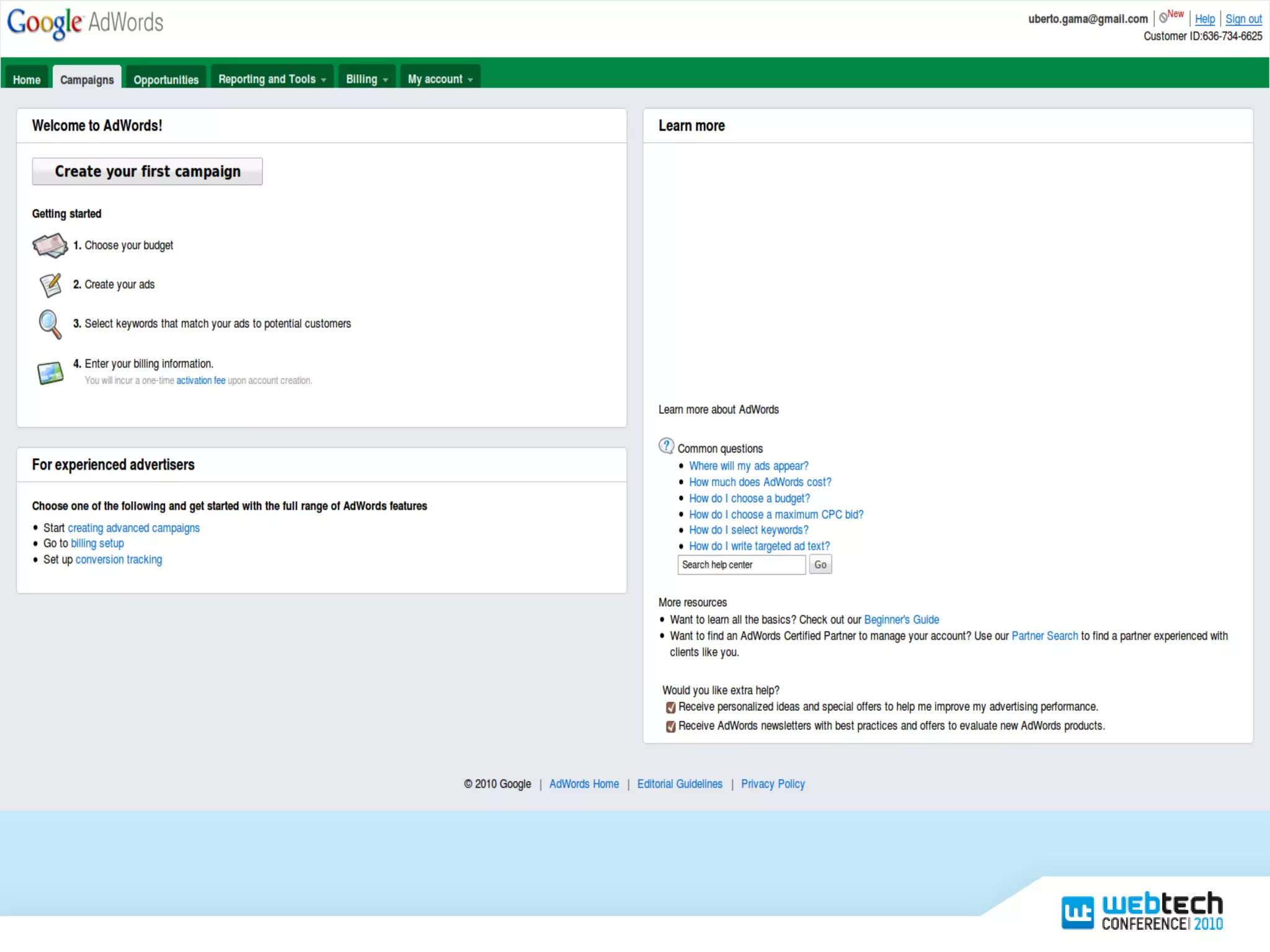Switch to the Opportunities tab
Screen dimensions: 1270x952
tap(166, 80)
